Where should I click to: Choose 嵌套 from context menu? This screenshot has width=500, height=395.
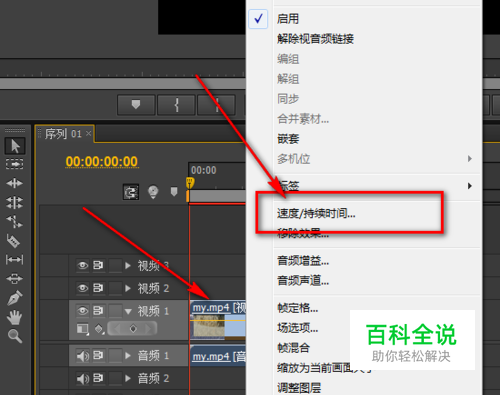288,139
